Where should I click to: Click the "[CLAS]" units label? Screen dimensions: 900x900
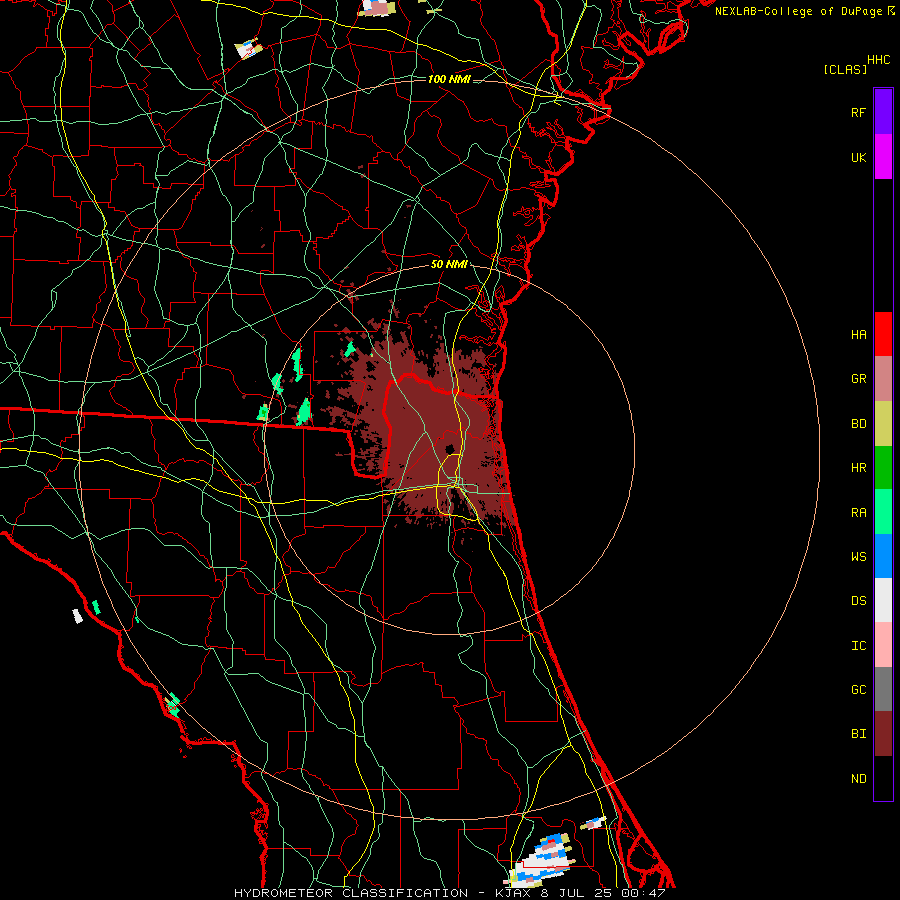(x=845, y=69)
